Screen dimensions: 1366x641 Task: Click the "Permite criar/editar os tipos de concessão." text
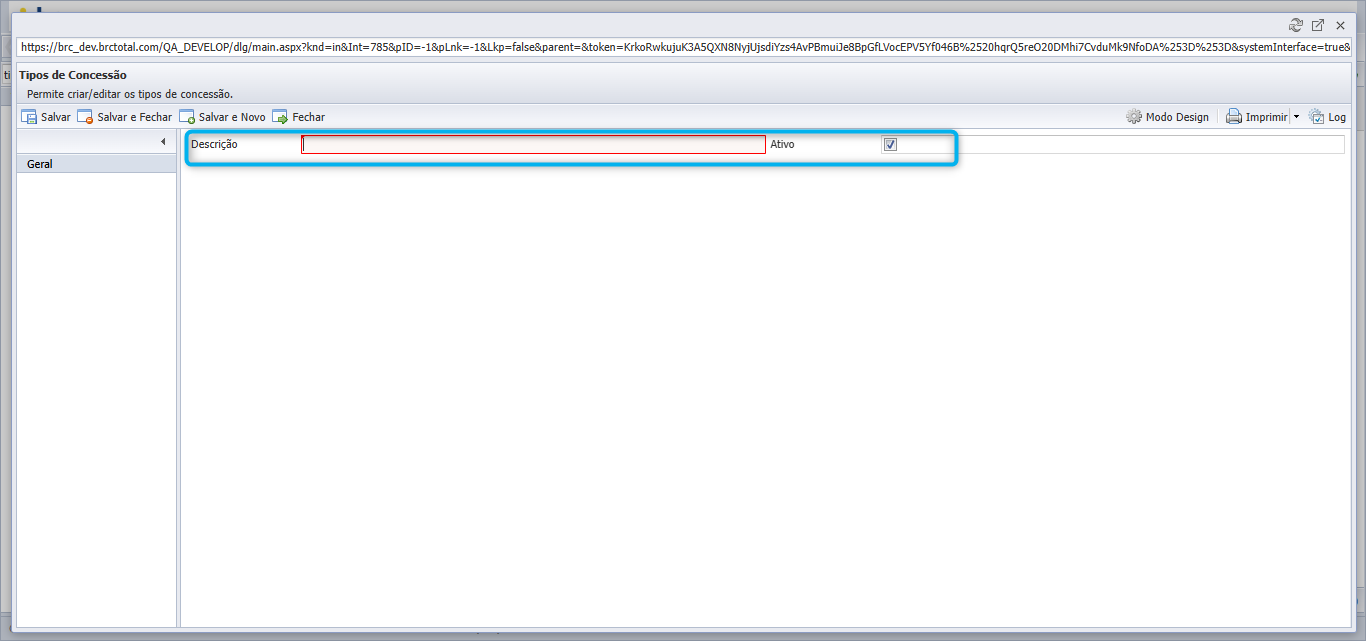[x=130, y=94]
